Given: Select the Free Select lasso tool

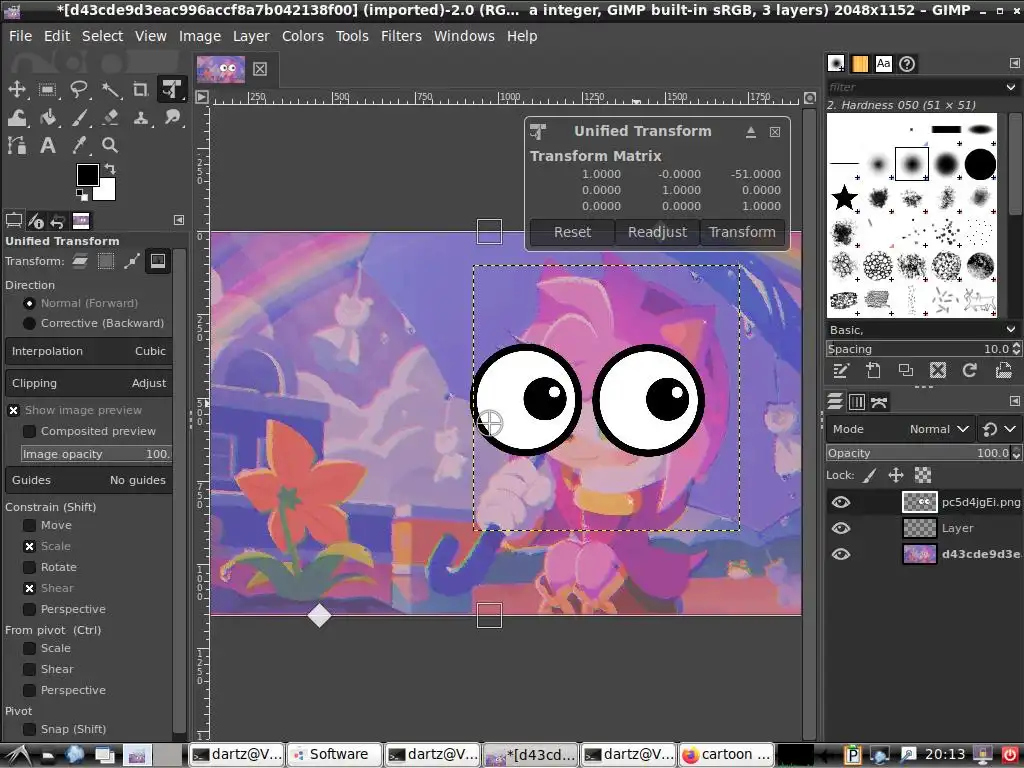Looking at the screenshot, I should (78, 89).
